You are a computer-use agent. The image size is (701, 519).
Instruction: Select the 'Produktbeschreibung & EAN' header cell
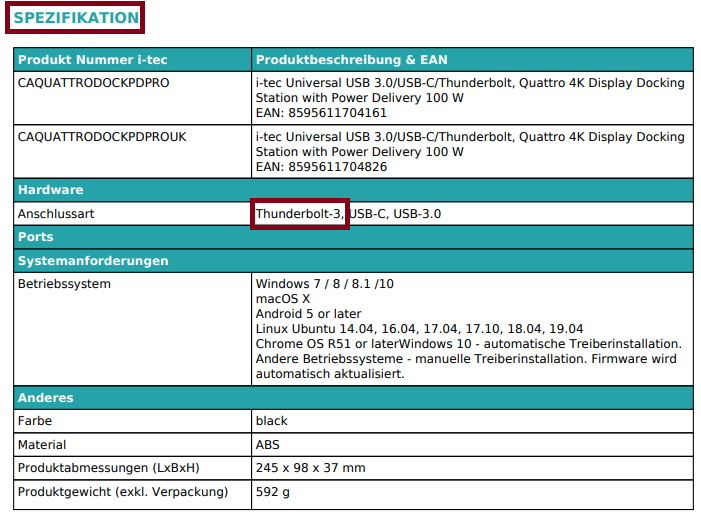pyautogui.click(x=472, y=60)
